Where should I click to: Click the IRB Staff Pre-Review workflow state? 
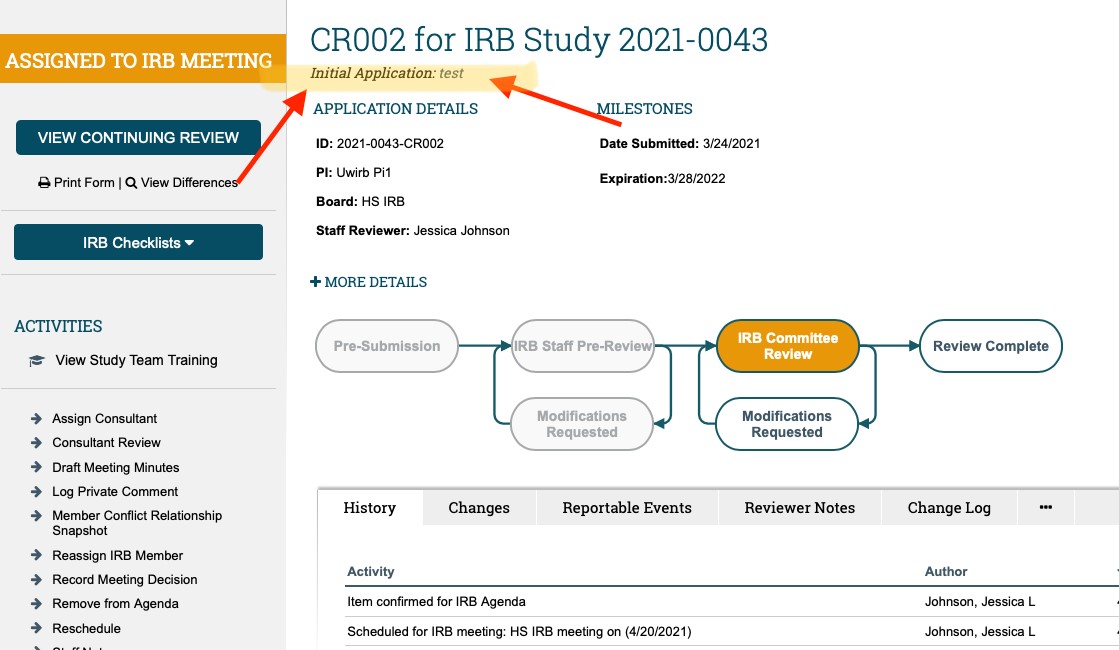pos(583,346)
